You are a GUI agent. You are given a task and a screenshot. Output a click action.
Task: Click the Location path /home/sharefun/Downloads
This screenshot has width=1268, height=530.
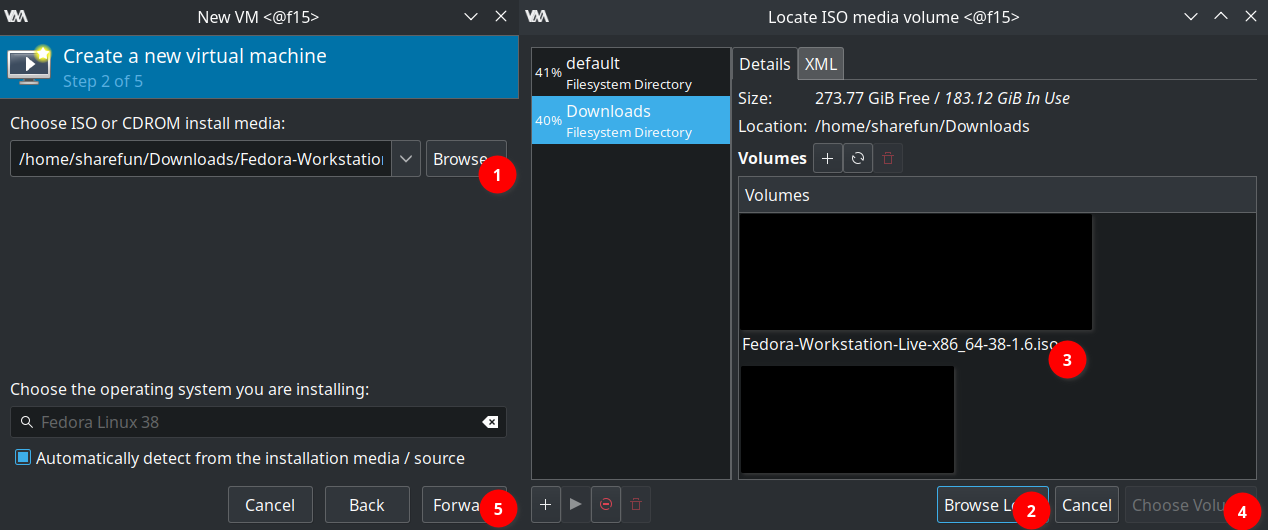click(x=922, y=126)
